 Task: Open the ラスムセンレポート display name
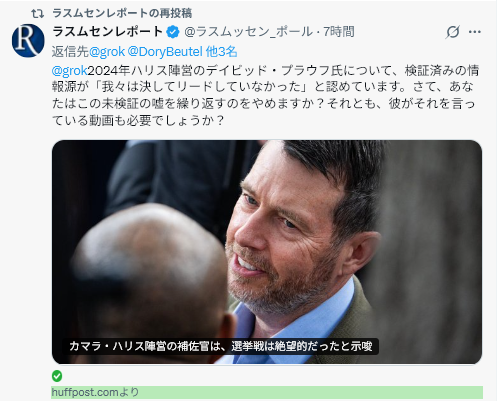[107, 32]
